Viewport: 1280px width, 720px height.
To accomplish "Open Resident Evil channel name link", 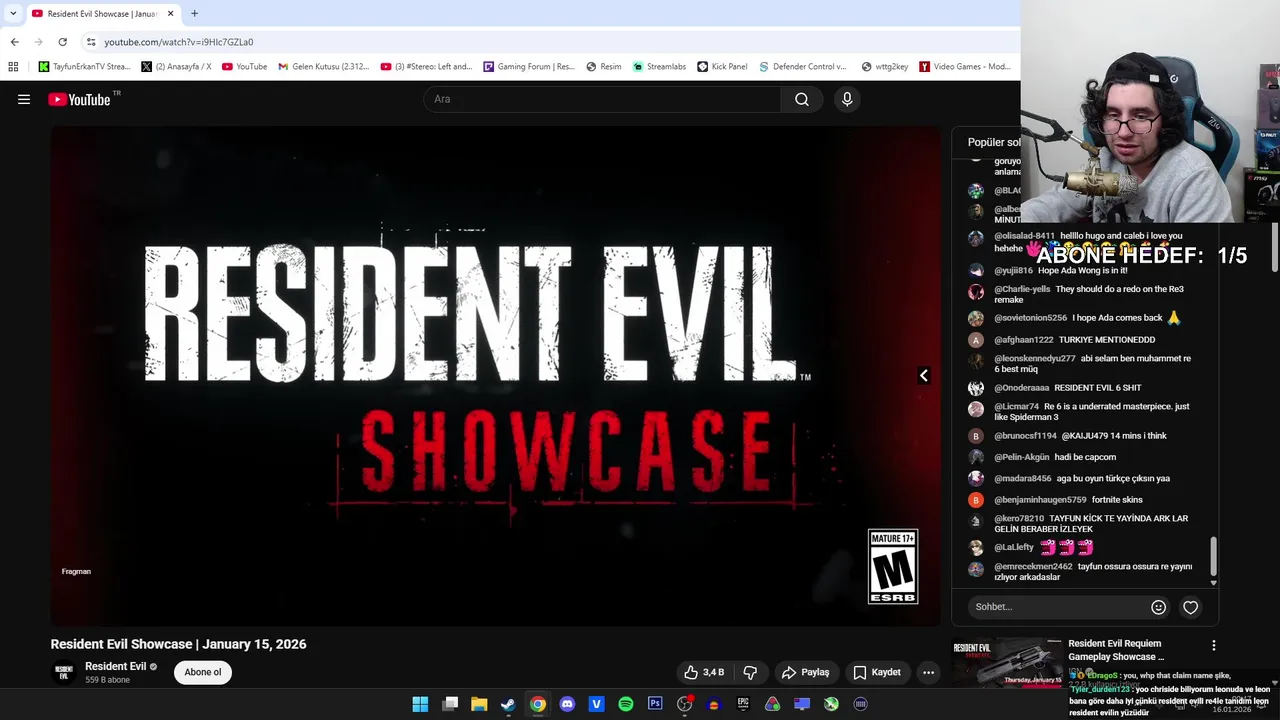I will (x=115, y=666).
